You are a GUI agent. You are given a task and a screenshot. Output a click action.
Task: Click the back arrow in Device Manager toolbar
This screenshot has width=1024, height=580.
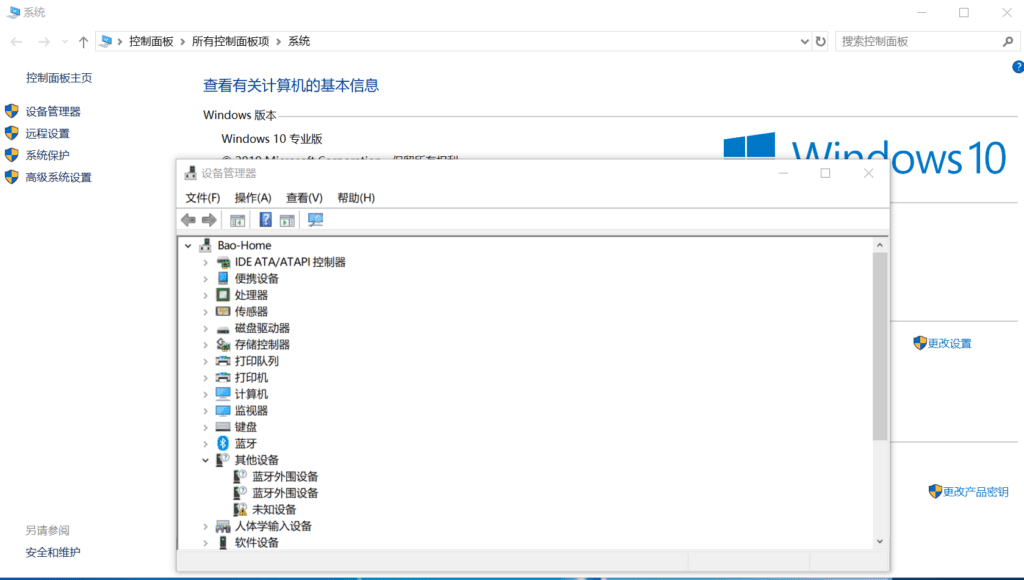[188, 220]
